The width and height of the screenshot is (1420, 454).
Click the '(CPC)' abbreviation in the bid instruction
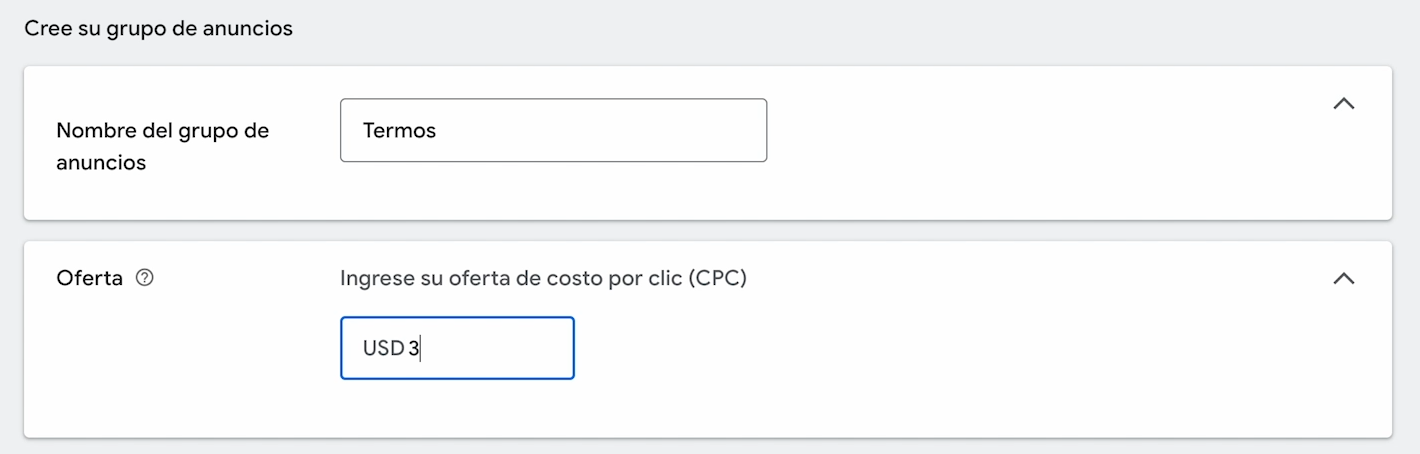pos(717,278)
